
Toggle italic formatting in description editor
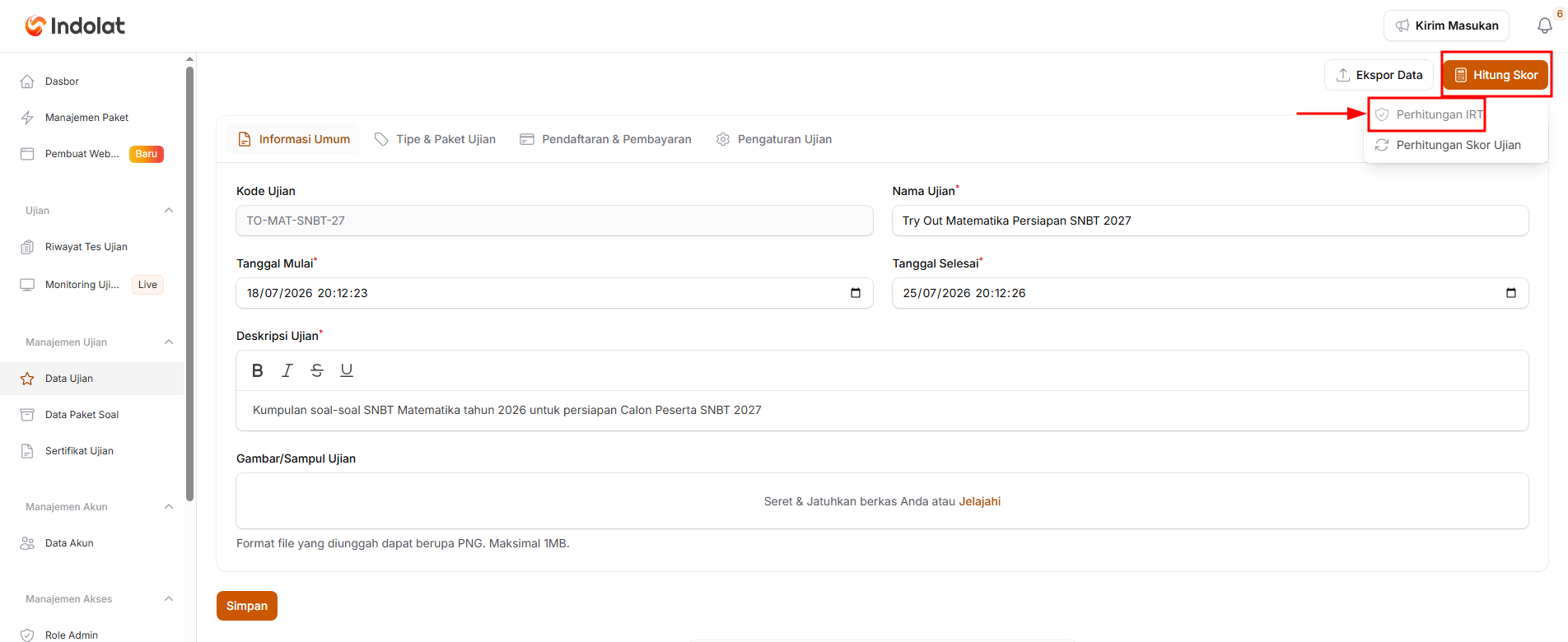click(287, 370)
